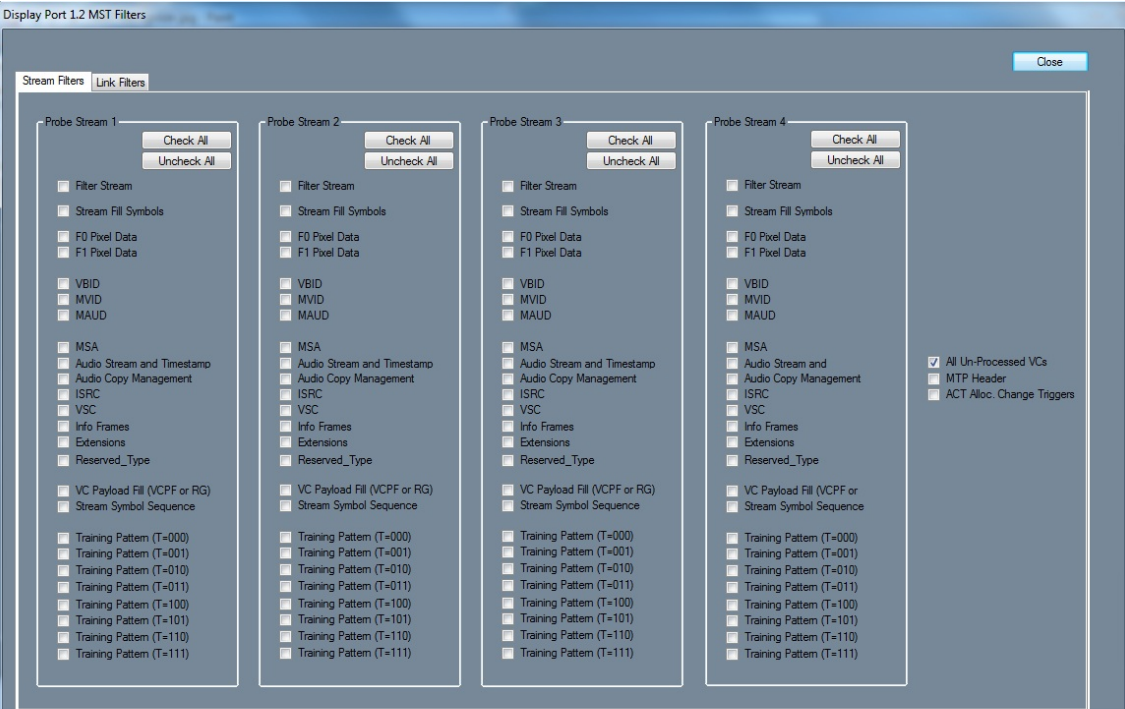Check Reserved_Type in Probe Stream 1
The width and height of the screenshot is (1125, 709).
pyautogui.click(x=63, y=460)
